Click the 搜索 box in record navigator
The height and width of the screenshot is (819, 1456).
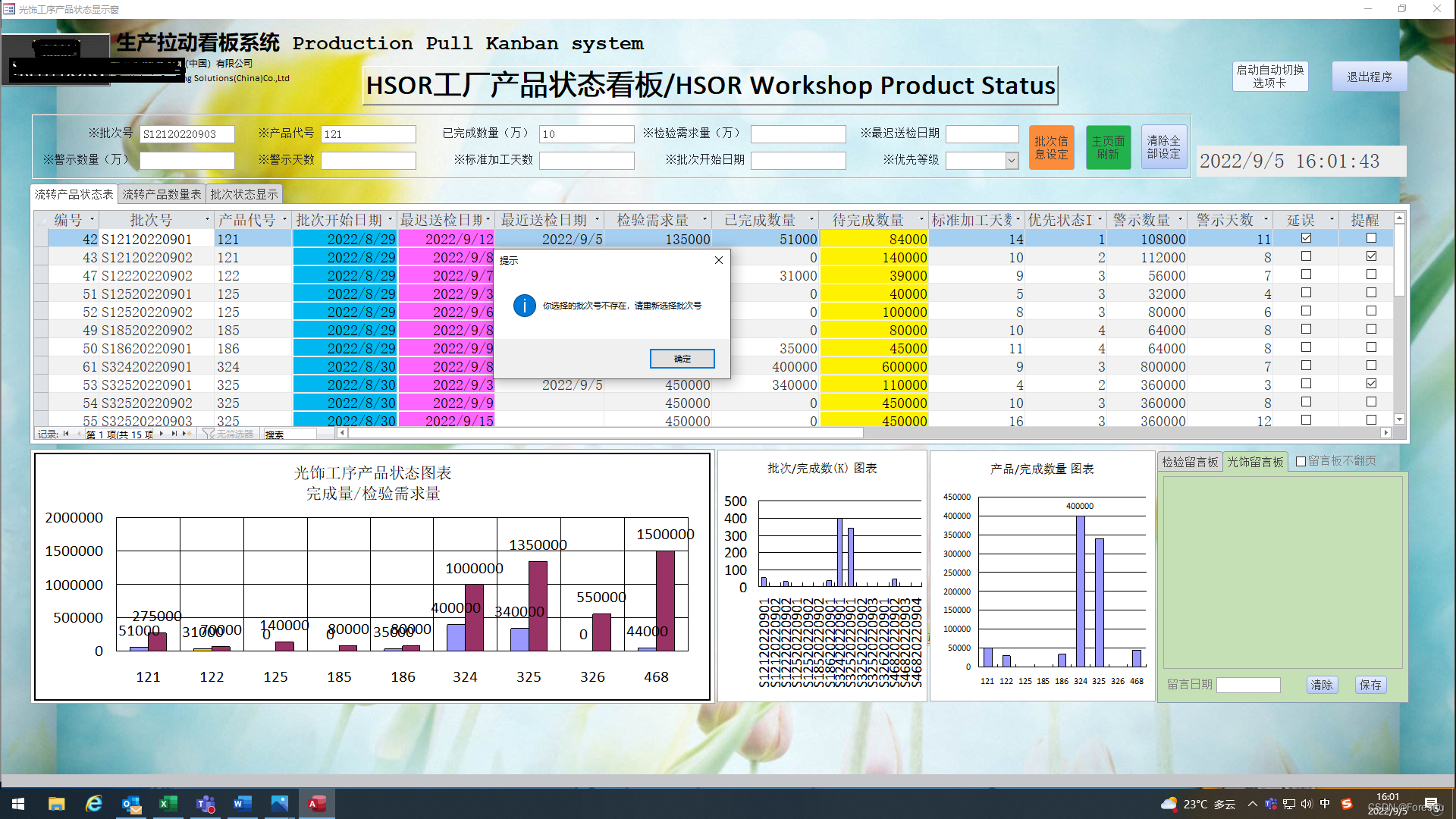tap(289, 434)
